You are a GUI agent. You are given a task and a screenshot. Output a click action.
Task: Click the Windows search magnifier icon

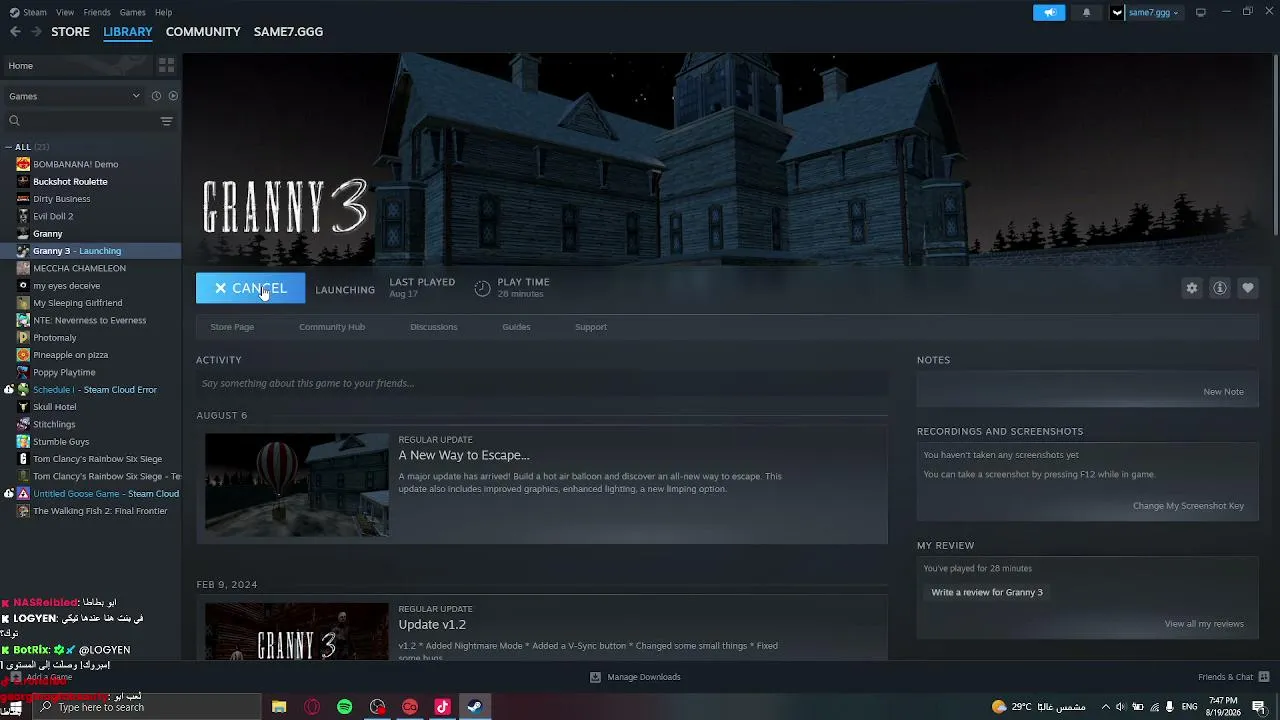point(45,707)
